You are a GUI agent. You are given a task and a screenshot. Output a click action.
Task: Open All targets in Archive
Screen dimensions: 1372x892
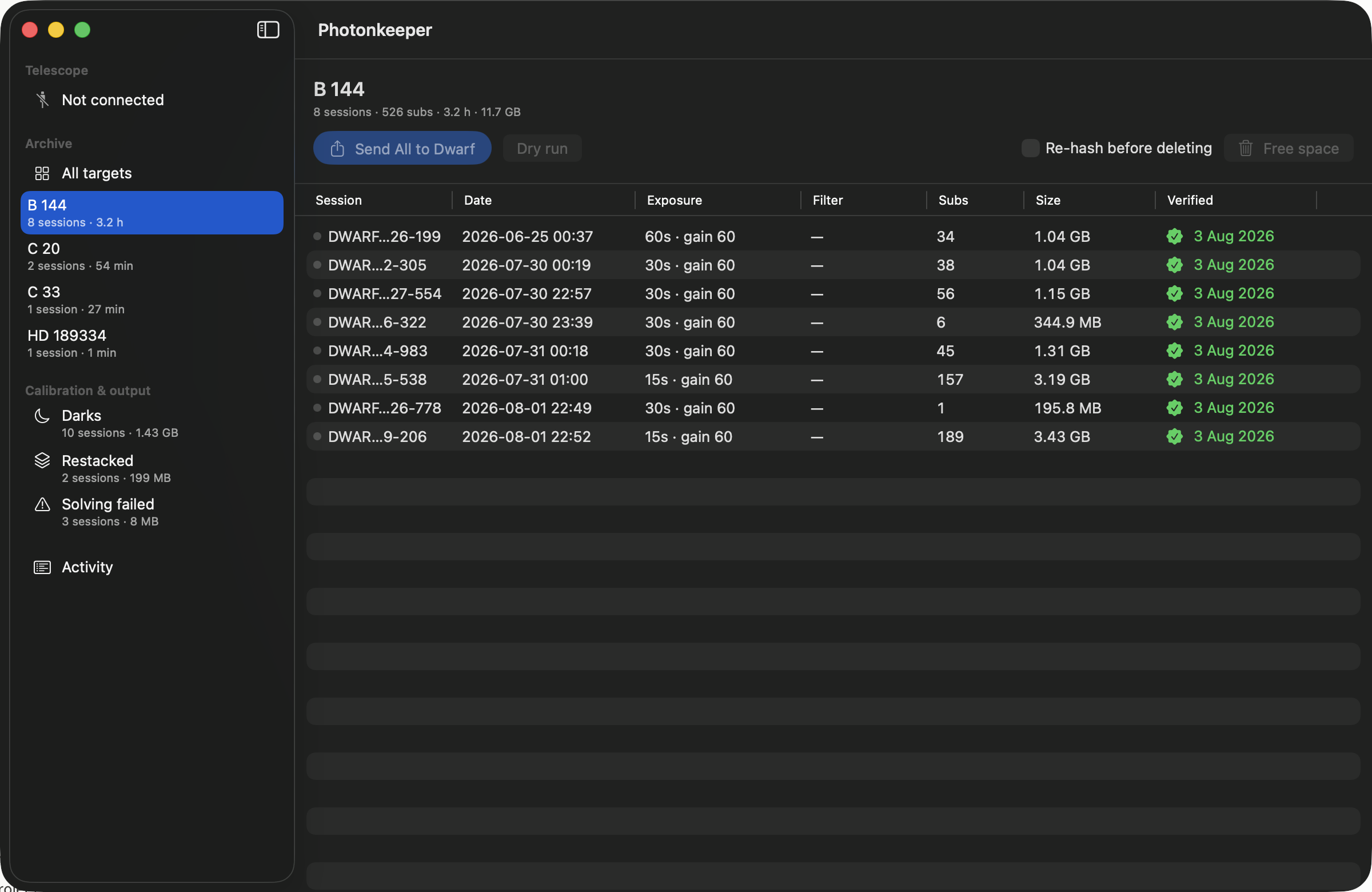(152, 174)
